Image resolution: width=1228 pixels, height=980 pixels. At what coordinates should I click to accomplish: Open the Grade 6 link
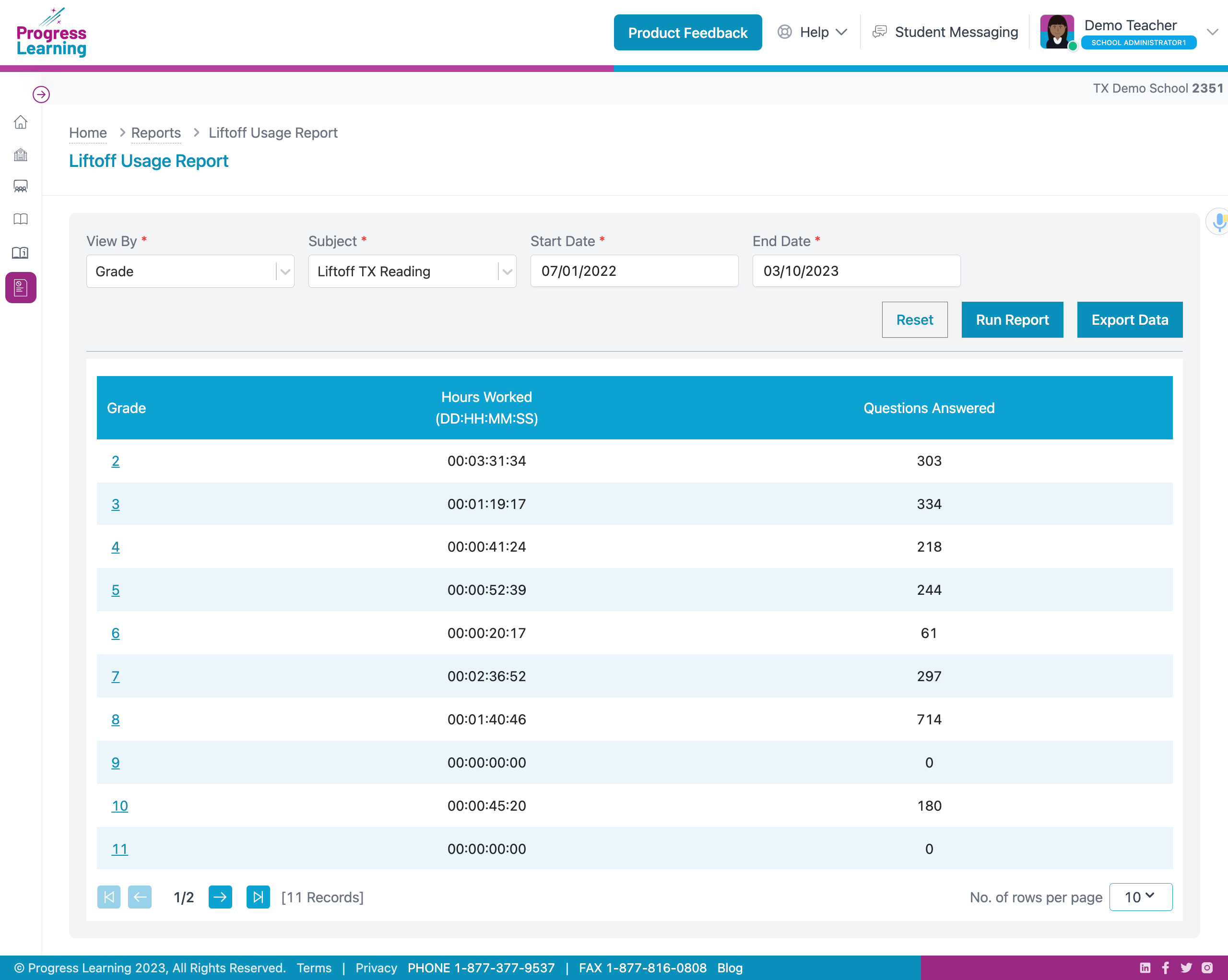point(116,633)
